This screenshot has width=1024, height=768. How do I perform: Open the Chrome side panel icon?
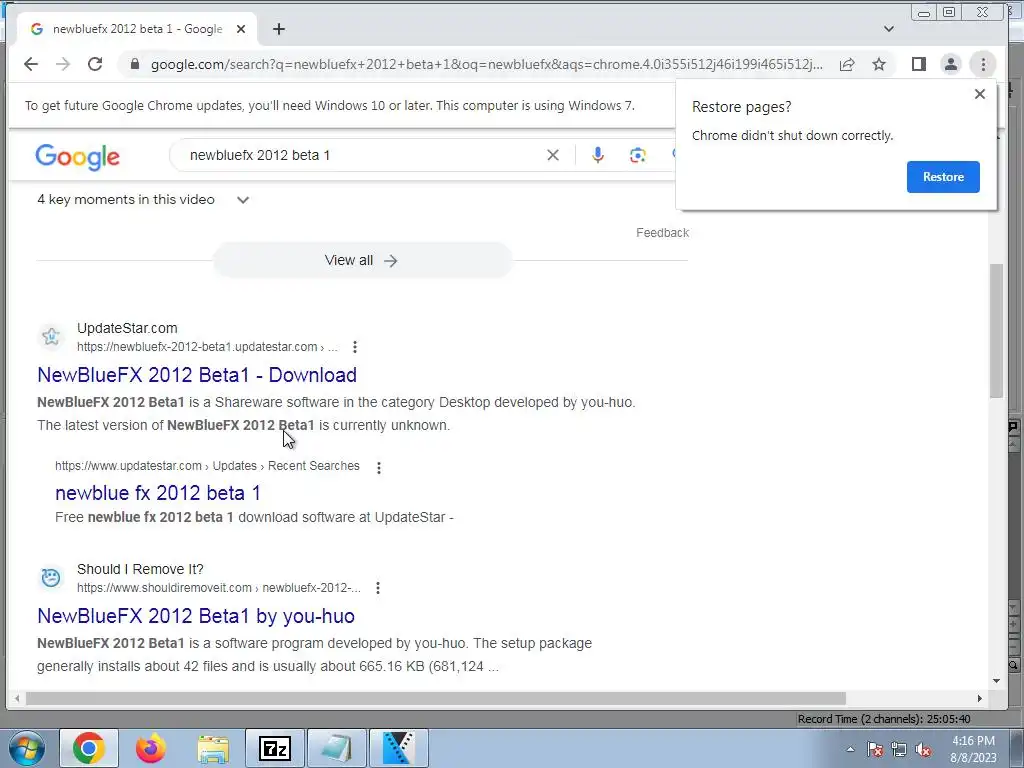[x=919, y=64]
